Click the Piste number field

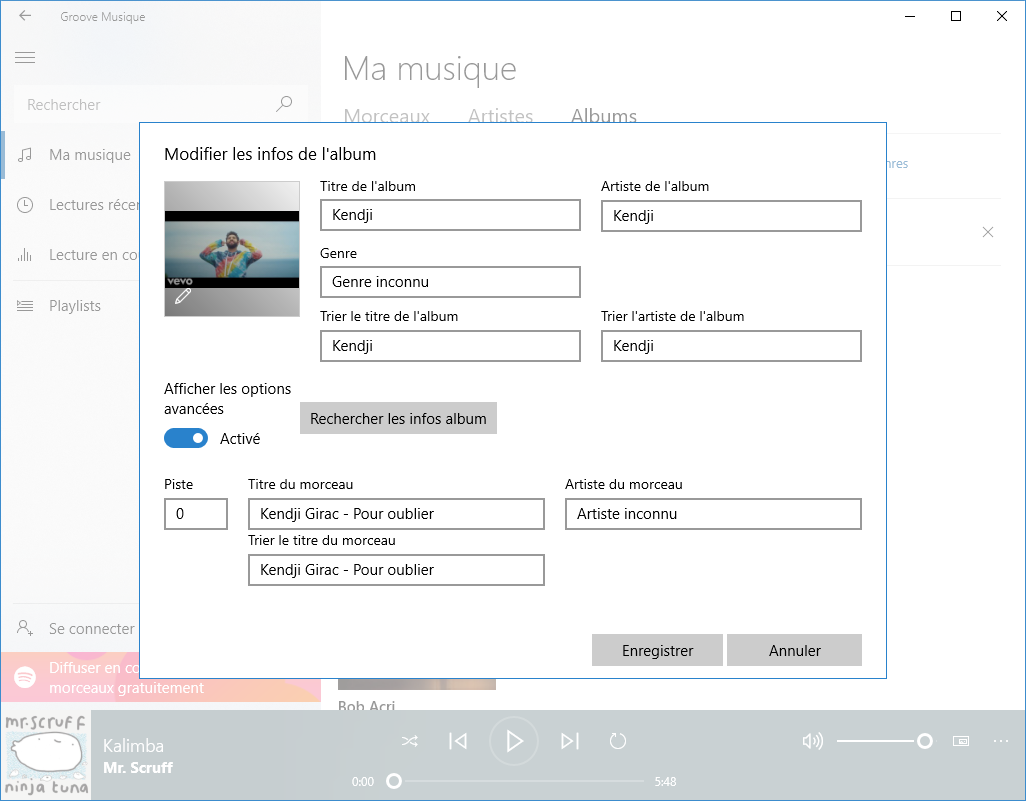coord(196,514)
